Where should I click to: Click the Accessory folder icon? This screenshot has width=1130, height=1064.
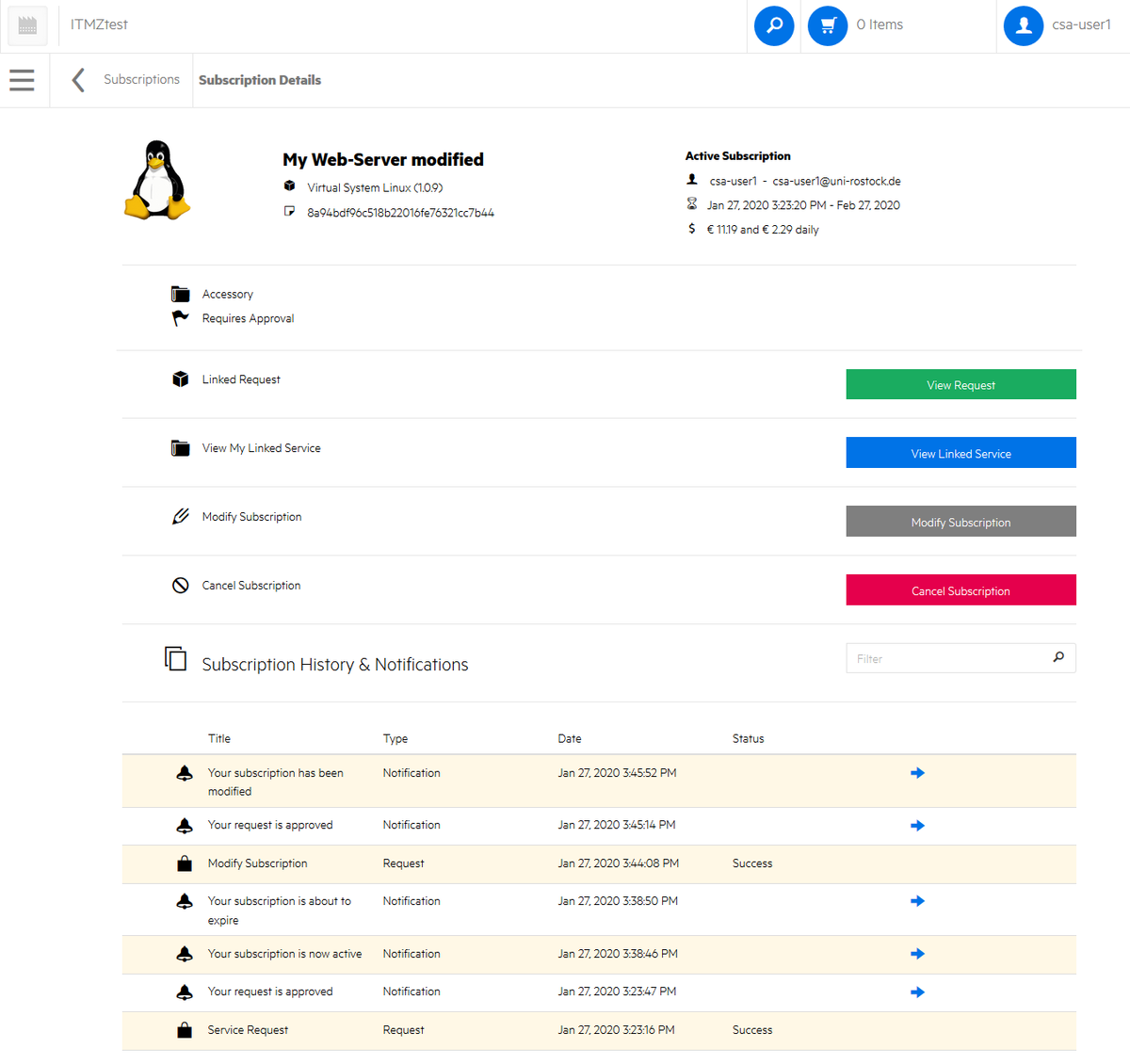point(180,294)
